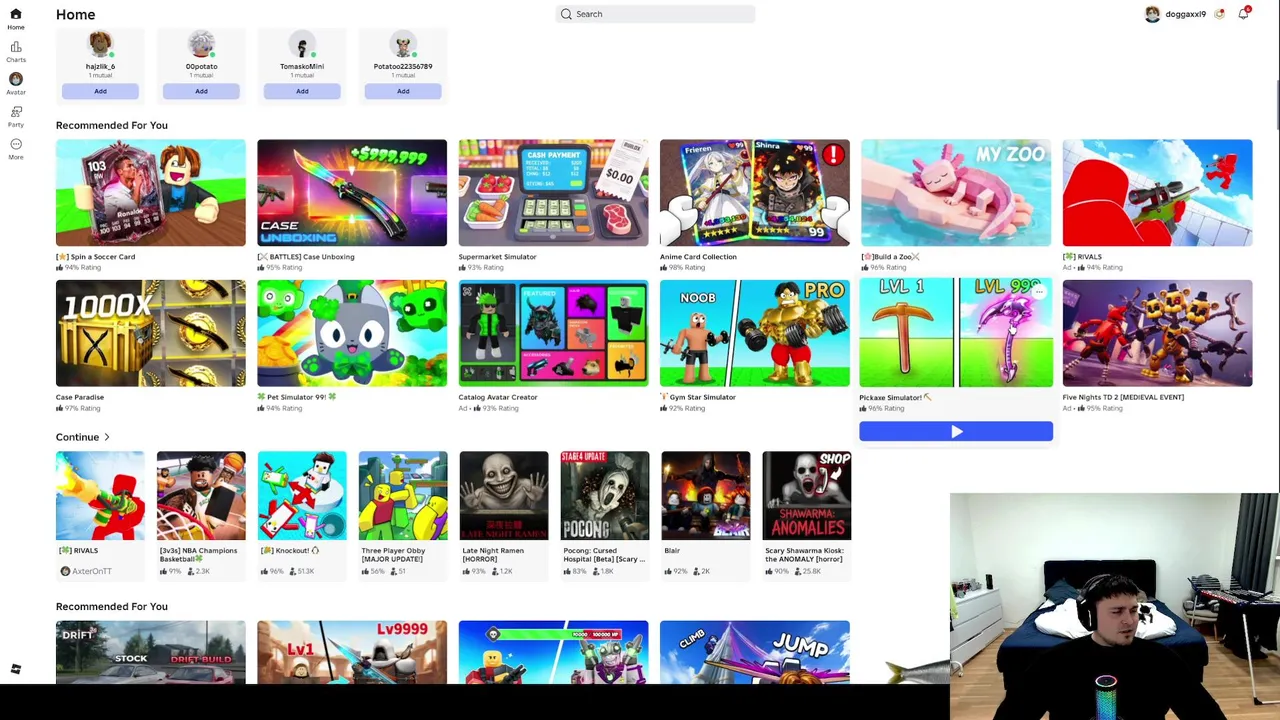Screen dimensions: 1280x720
Task: Open the RIVALS ad thumbnail in recommendations
Action: [1157, 193]
